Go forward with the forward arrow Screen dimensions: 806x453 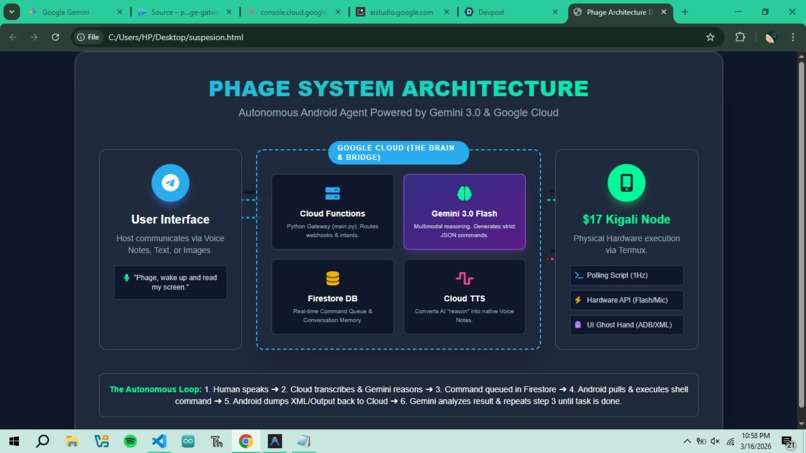(34, 37)
